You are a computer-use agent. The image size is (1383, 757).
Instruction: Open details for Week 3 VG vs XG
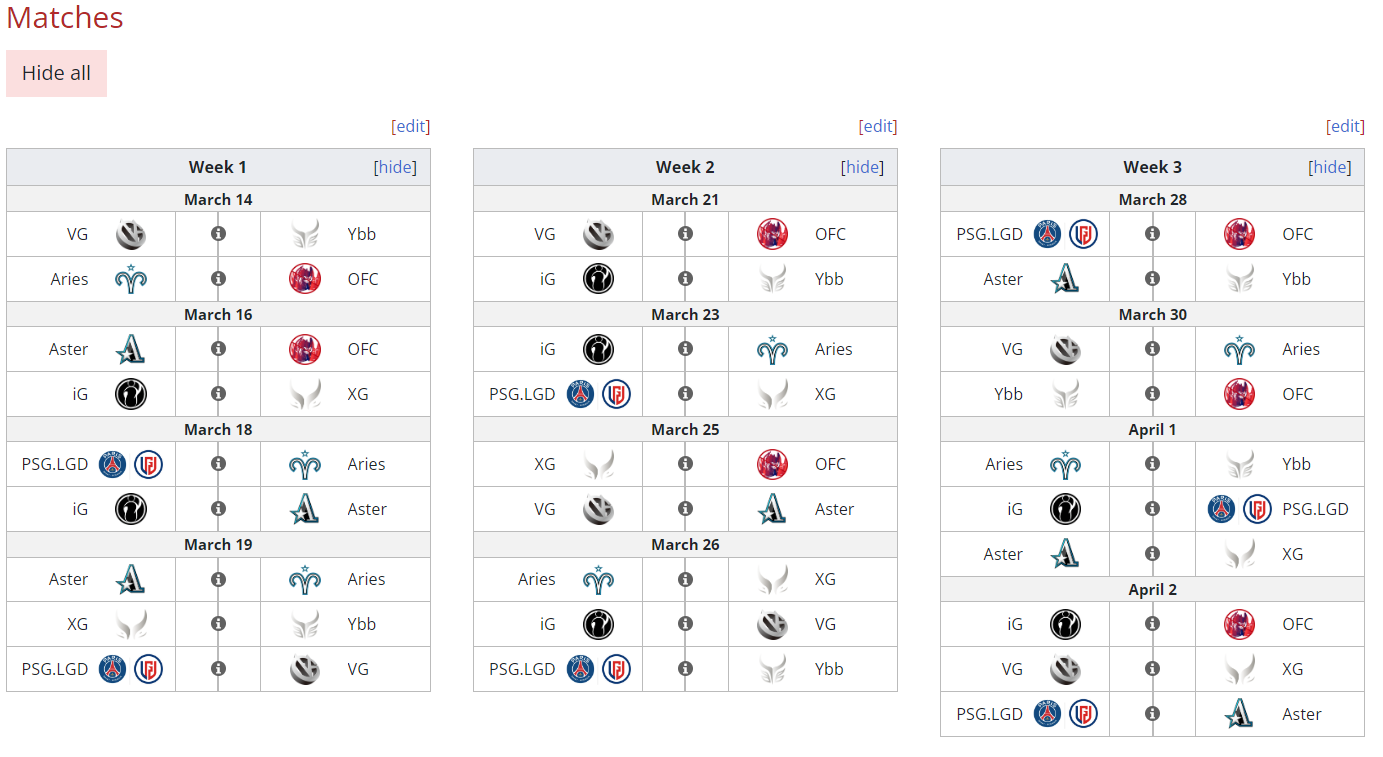pyautogui.click(x=1152, y=669)
